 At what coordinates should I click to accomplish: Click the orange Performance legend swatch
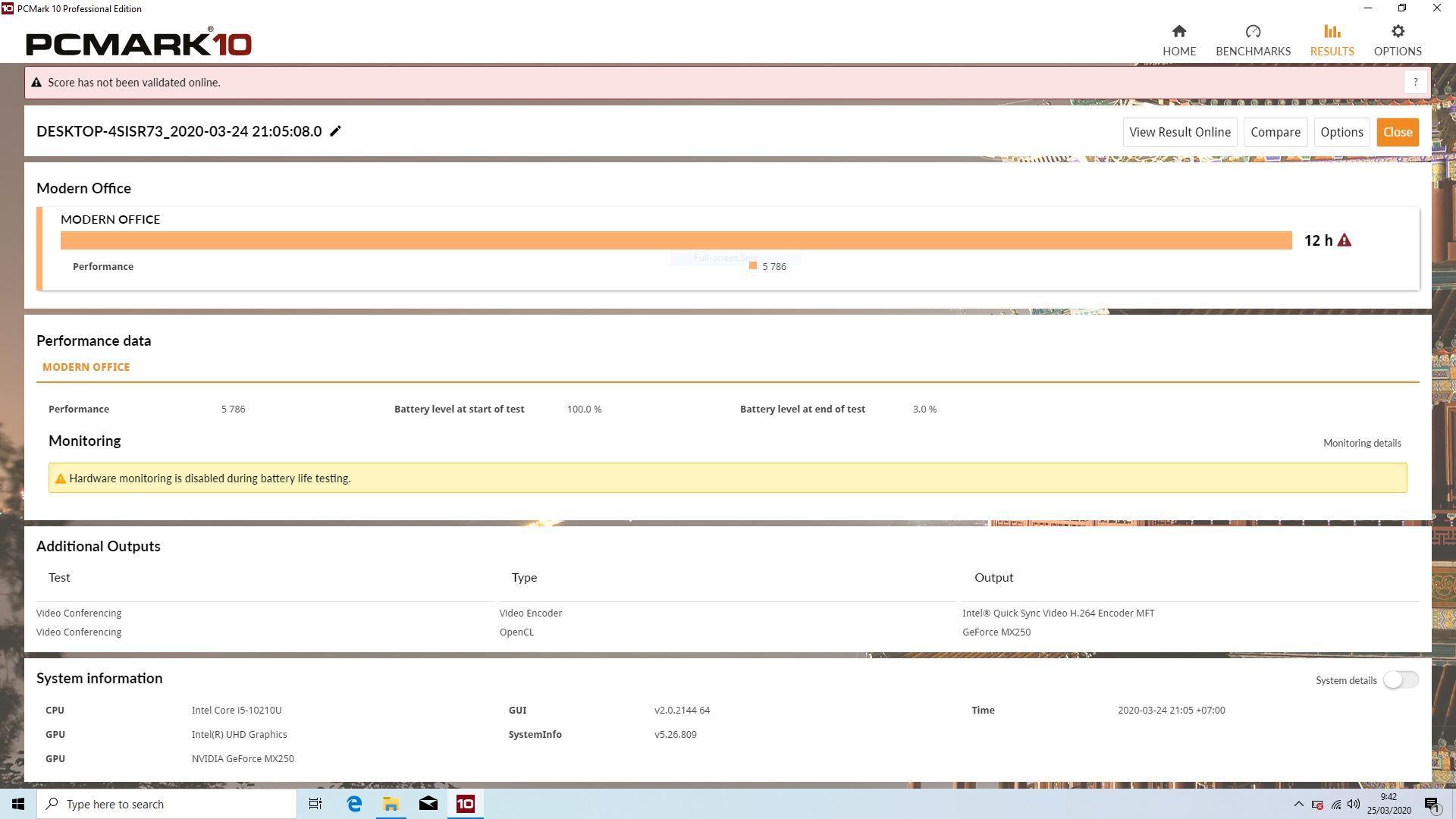point(752,265)
